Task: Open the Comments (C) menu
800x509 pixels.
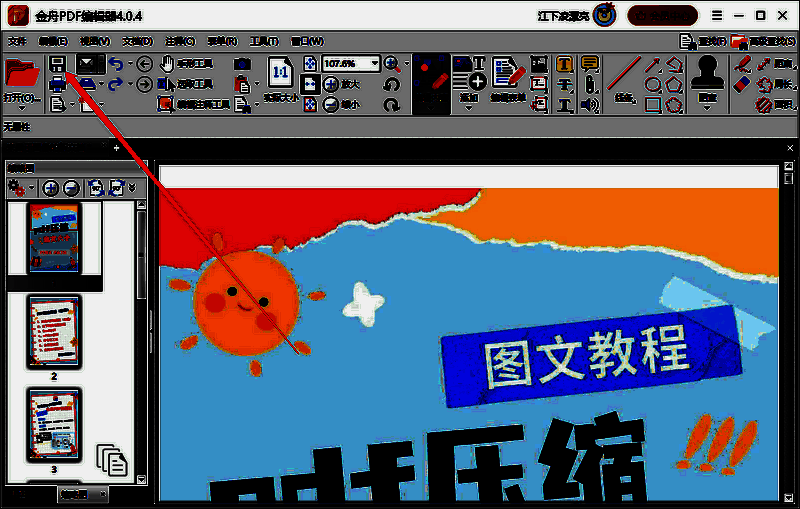Action: (180, 41)
